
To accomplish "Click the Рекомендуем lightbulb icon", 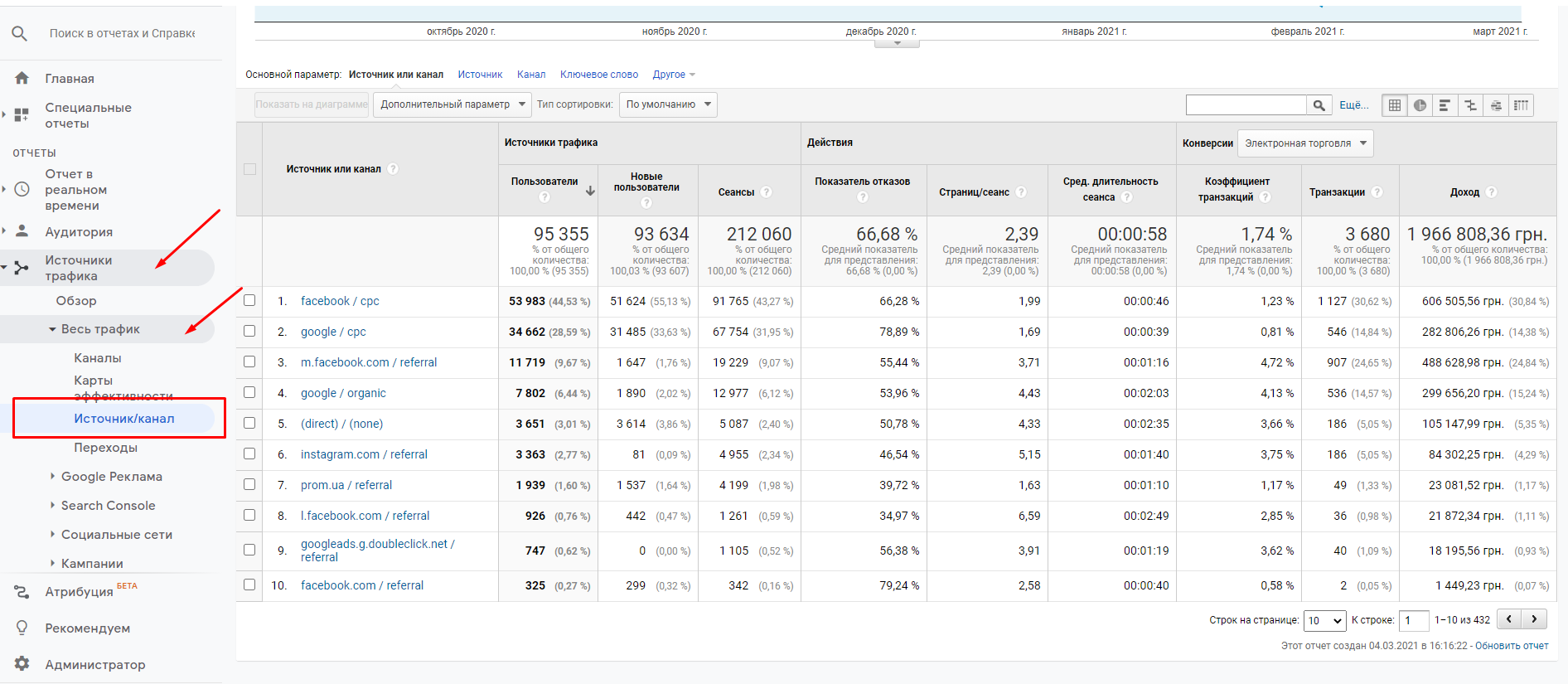I will coord(22,628).
